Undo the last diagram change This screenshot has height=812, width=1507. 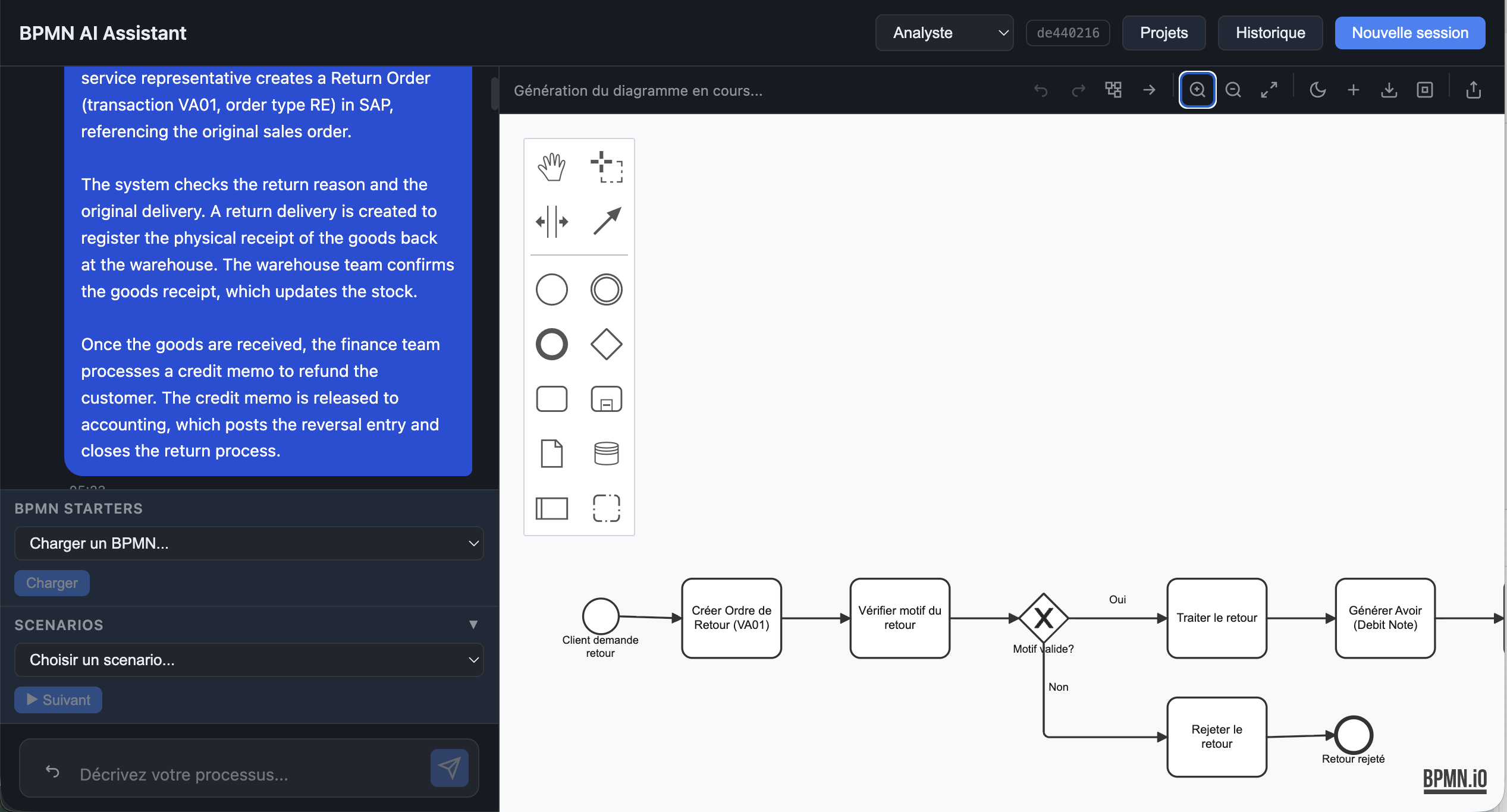pos(1041,90)
